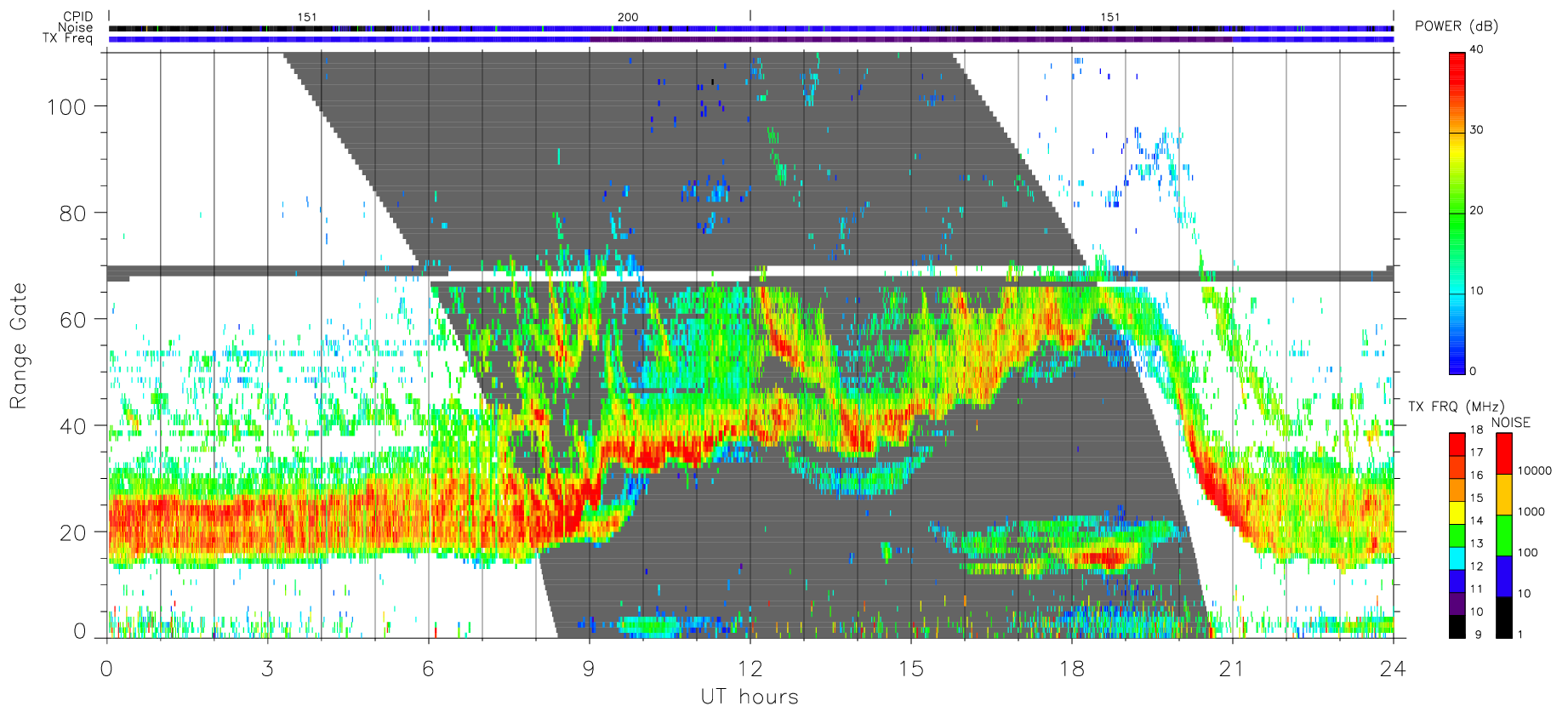The width and height of the screenshot is (1568, 723).
Task: Click the 'CPID' row label
Action: click(77, 16)
